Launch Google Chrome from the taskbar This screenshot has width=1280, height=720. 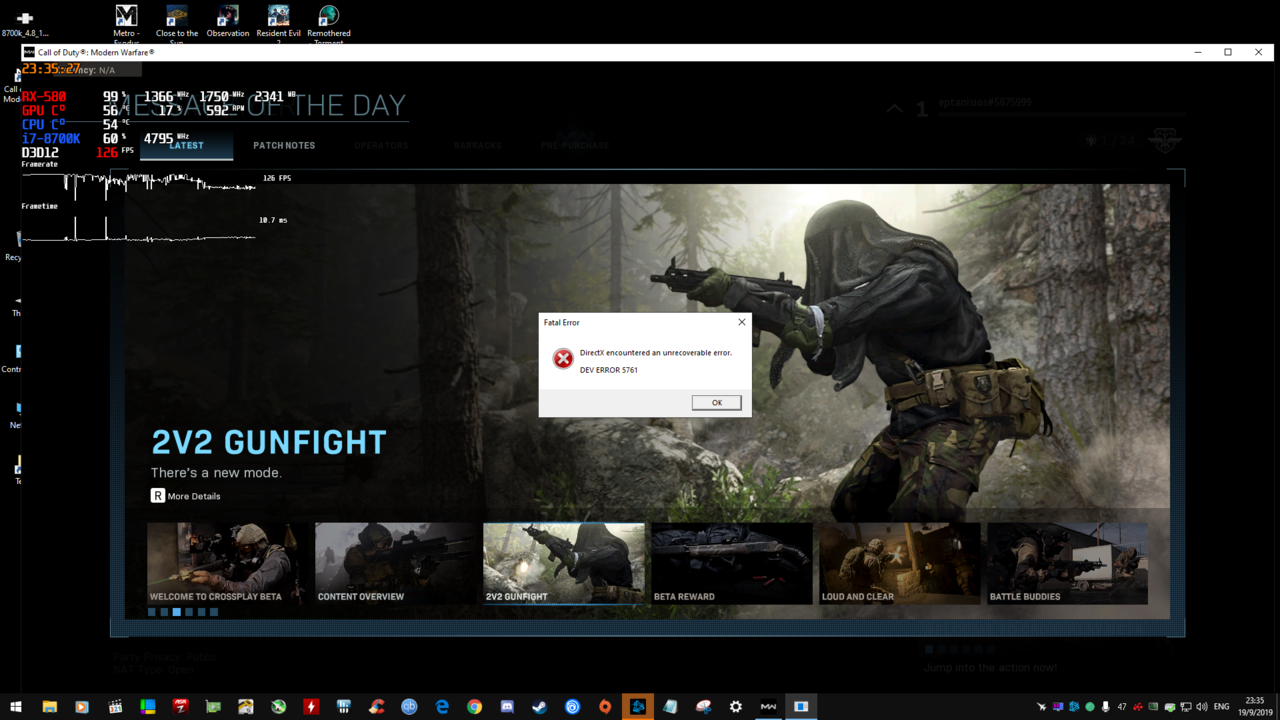pyautogui.click(x=474, y=706)
